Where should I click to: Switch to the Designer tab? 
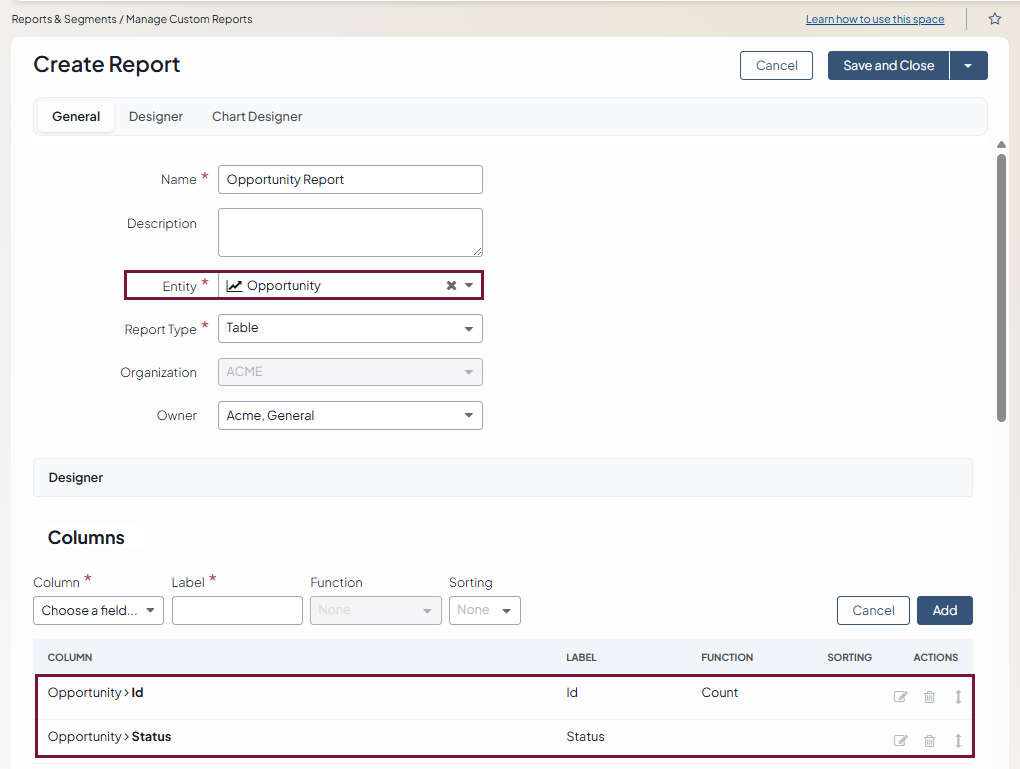tap(156, 117)
